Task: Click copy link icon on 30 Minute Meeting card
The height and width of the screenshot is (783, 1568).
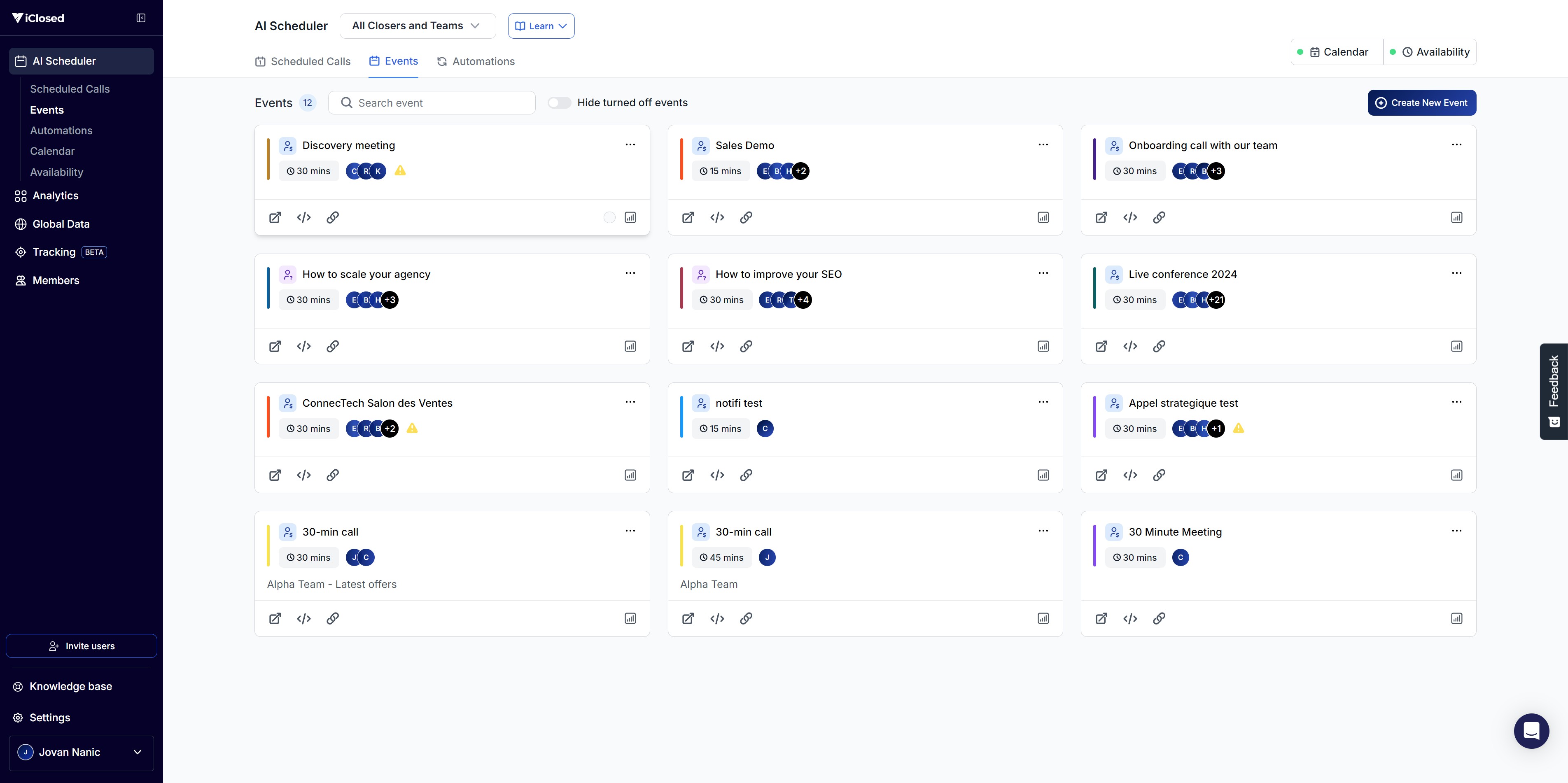Action: tap(1159, 618)
